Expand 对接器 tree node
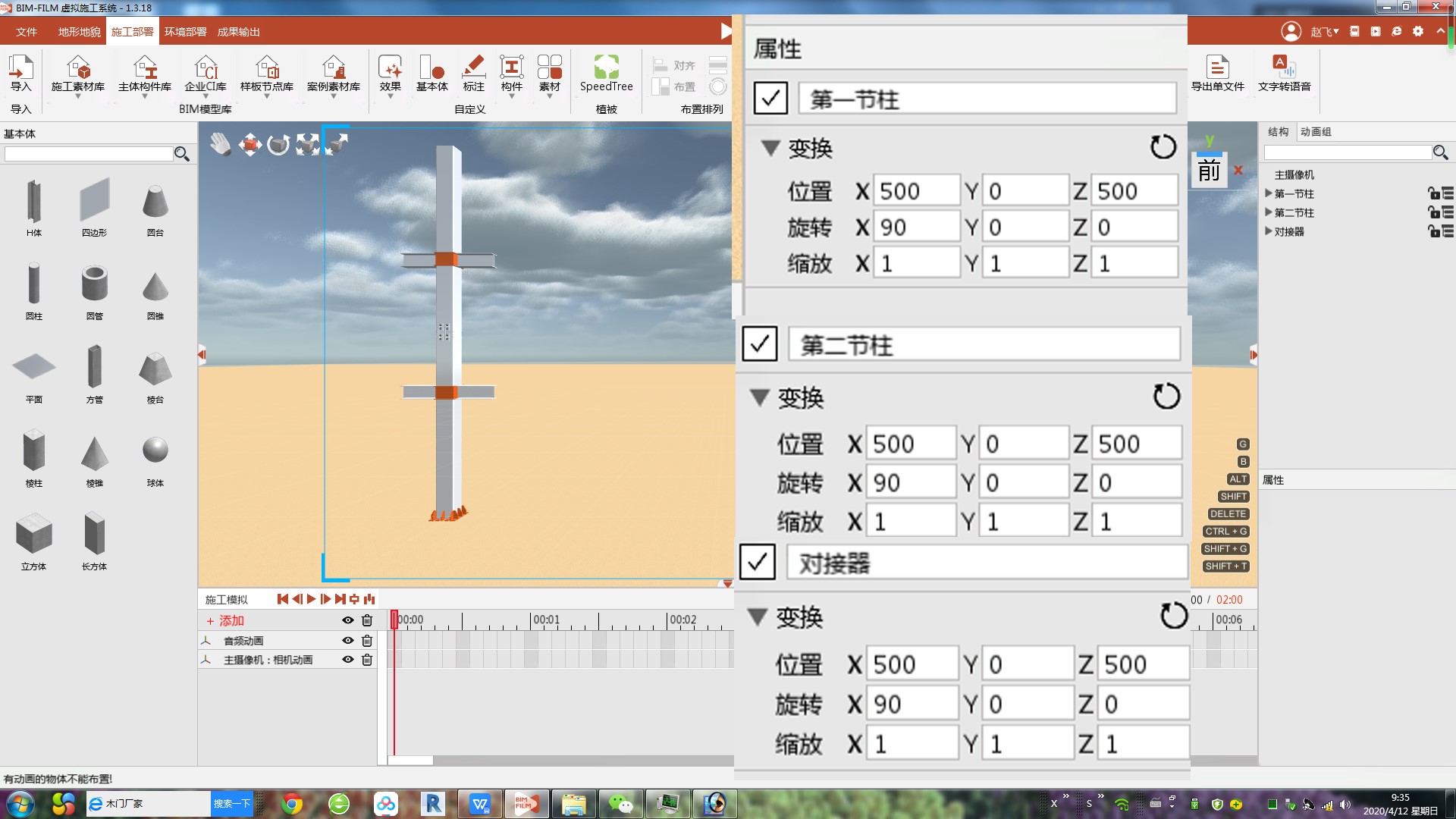 1269,231
